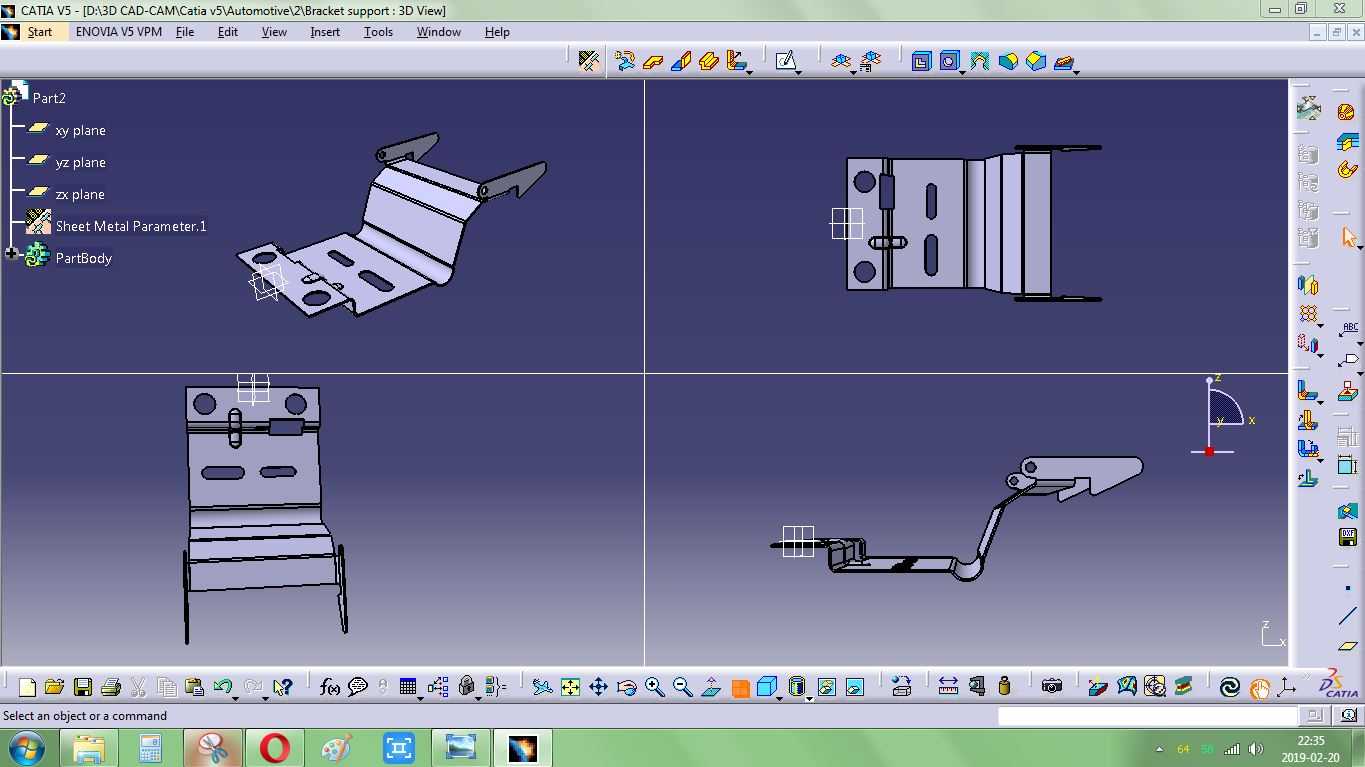Select the xy plane in tree
This screenshot has width=1365, height=767.
[x=80, y=130]
